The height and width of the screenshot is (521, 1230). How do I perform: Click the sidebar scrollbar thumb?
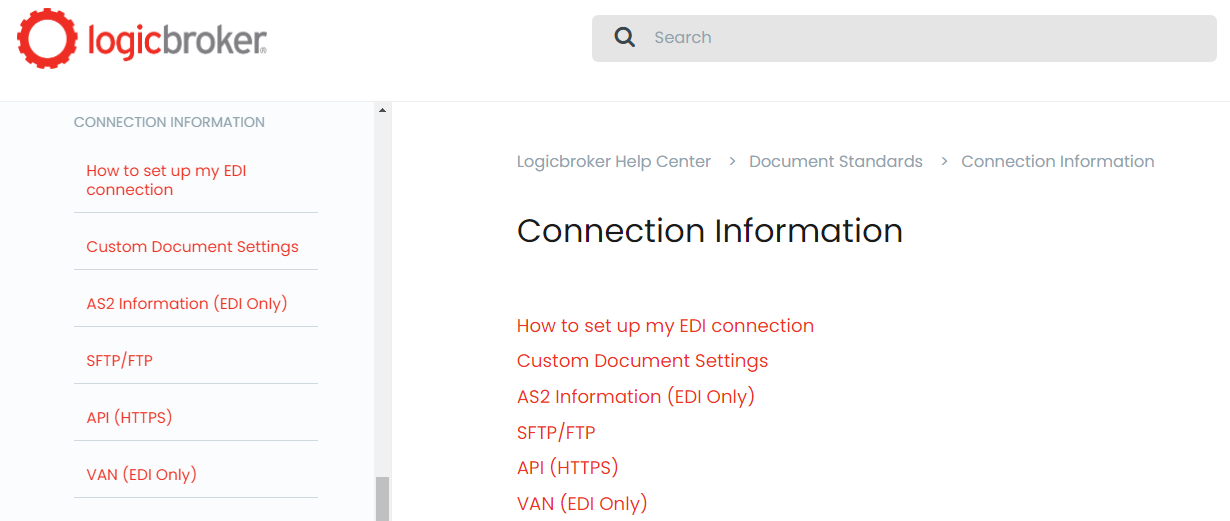pyautogui.click(x=382, y=498)
